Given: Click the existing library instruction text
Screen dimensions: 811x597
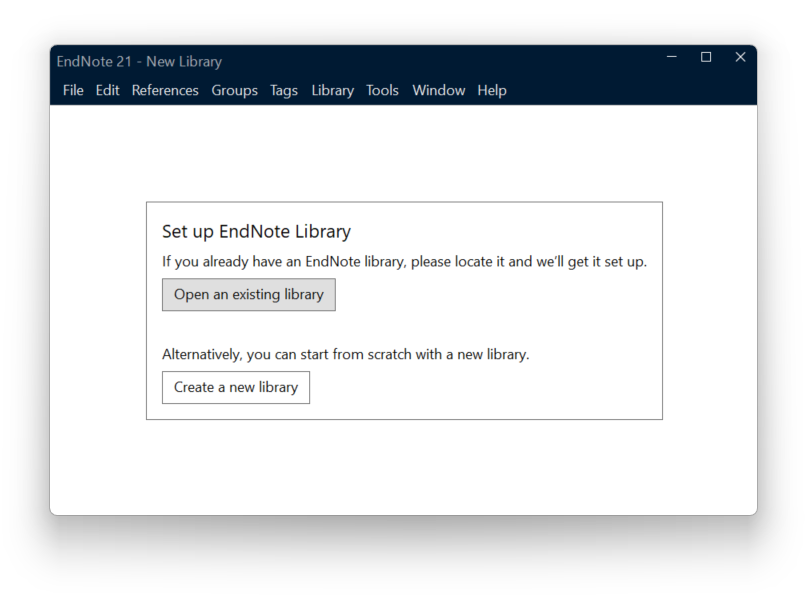Looking at the screenshot, I should 404,261.
